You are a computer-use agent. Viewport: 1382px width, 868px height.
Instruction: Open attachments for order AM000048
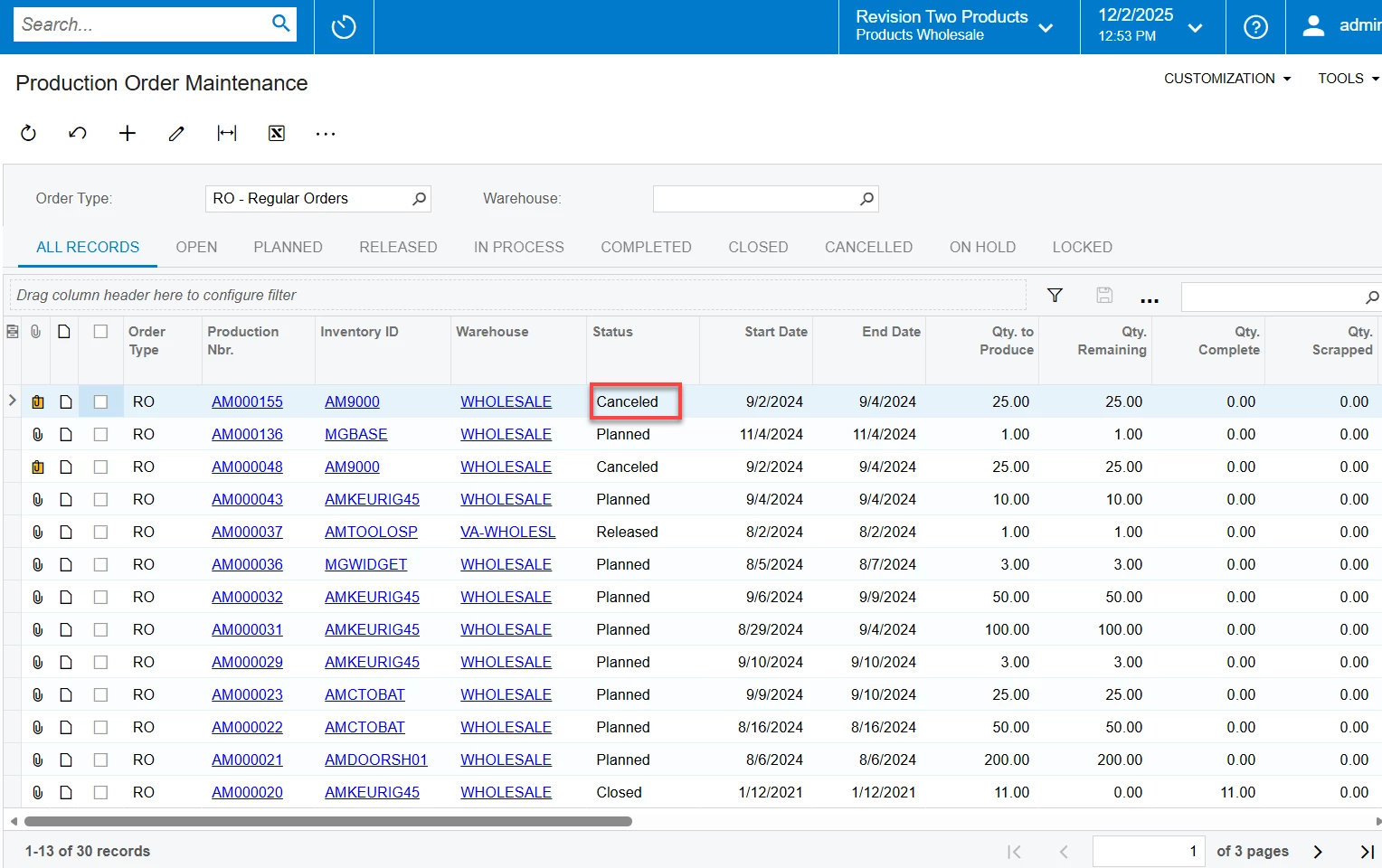[38, 467]
